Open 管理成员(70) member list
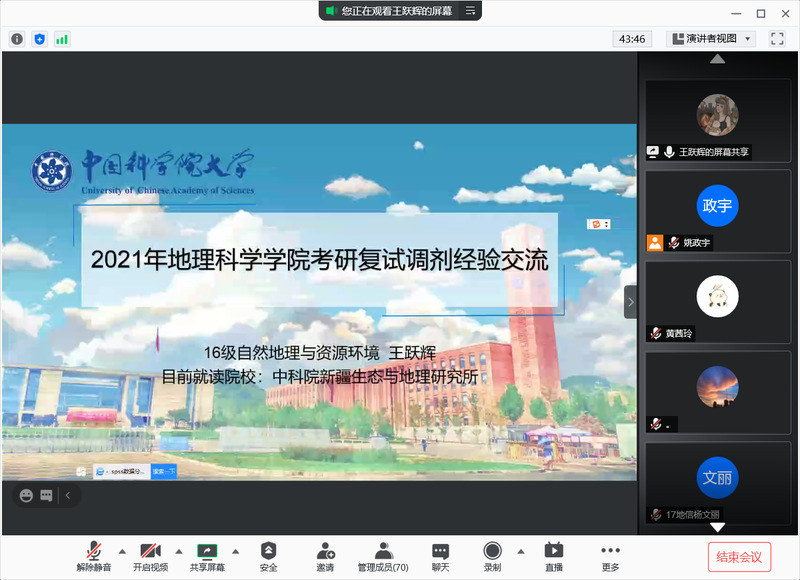 (383, 557)
